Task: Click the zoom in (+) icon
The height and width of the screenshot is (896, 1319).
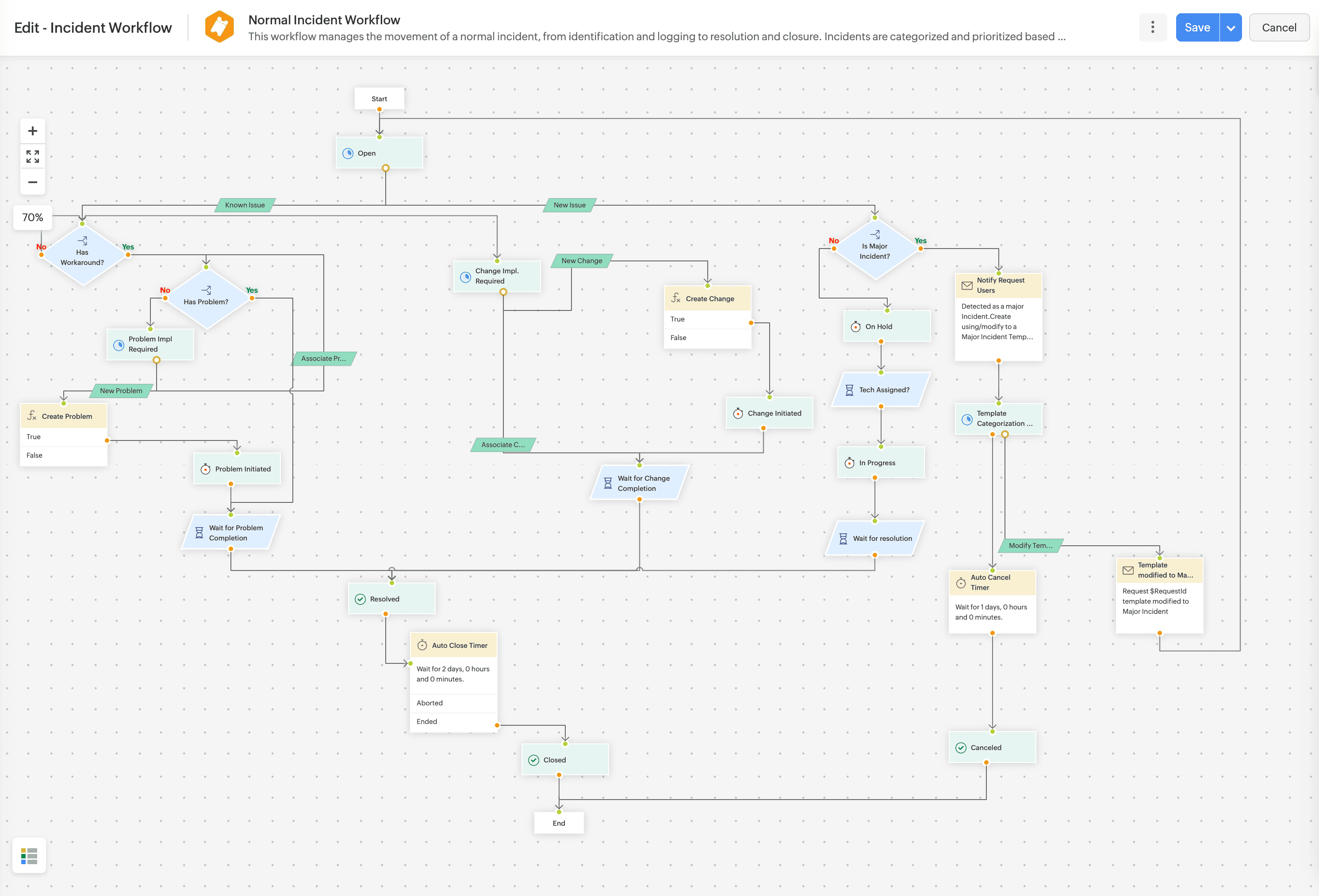Action: point(32,130)
